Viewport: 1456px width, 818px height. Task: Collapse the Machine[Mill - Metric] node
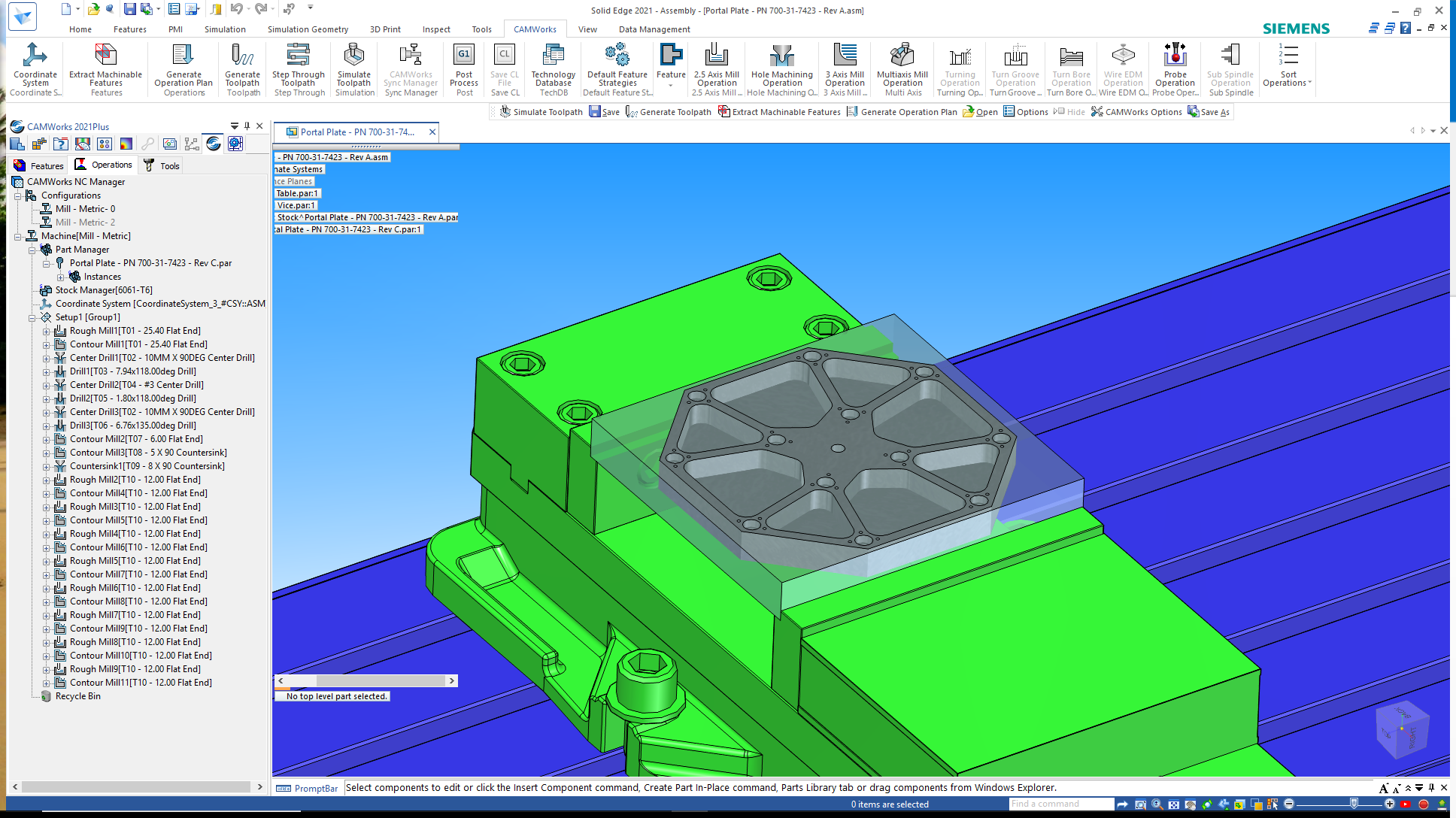coord(17,236)
